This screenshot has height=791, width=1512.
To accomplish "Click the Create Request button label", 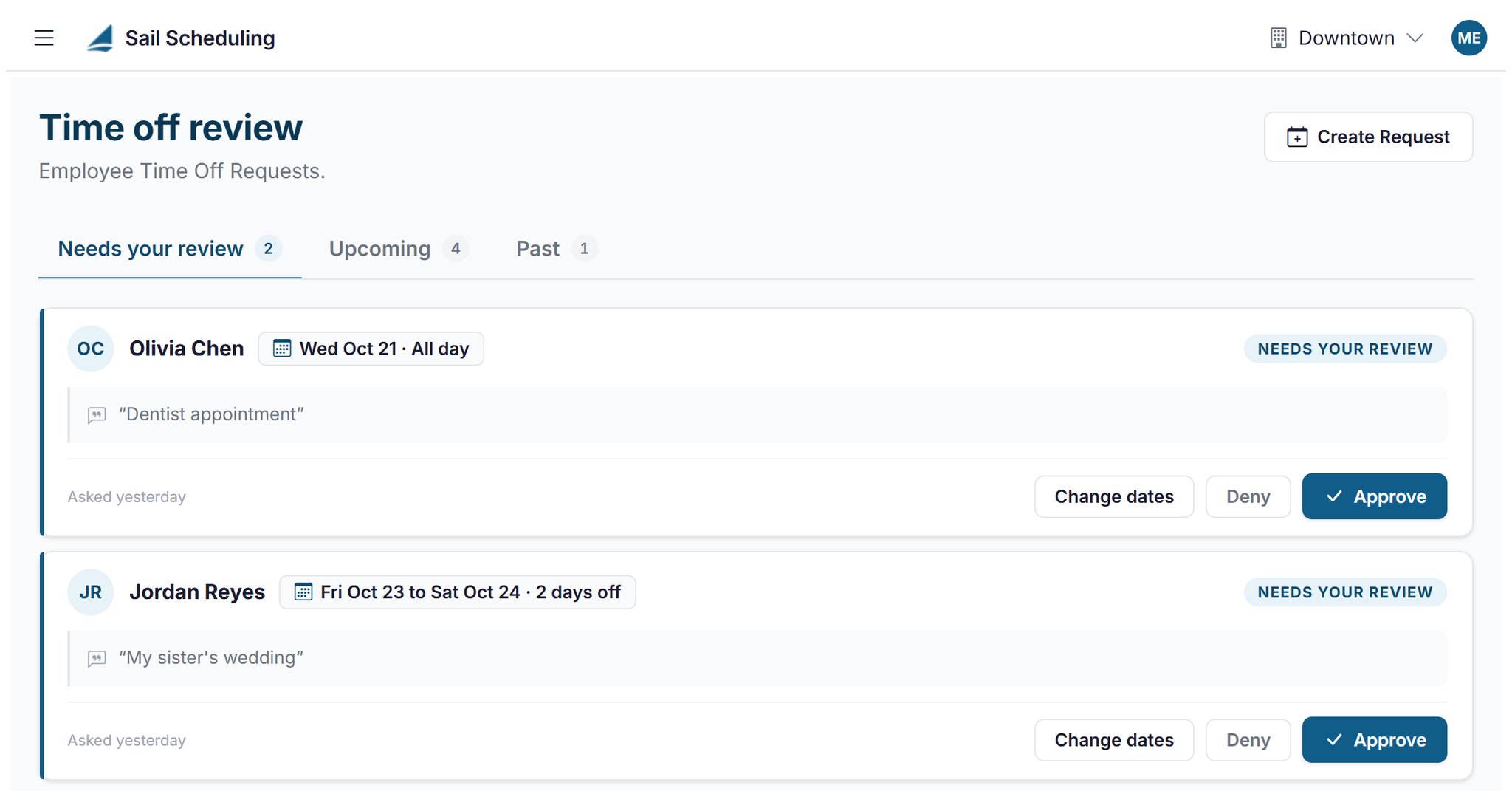I will tap(1383, 137).
